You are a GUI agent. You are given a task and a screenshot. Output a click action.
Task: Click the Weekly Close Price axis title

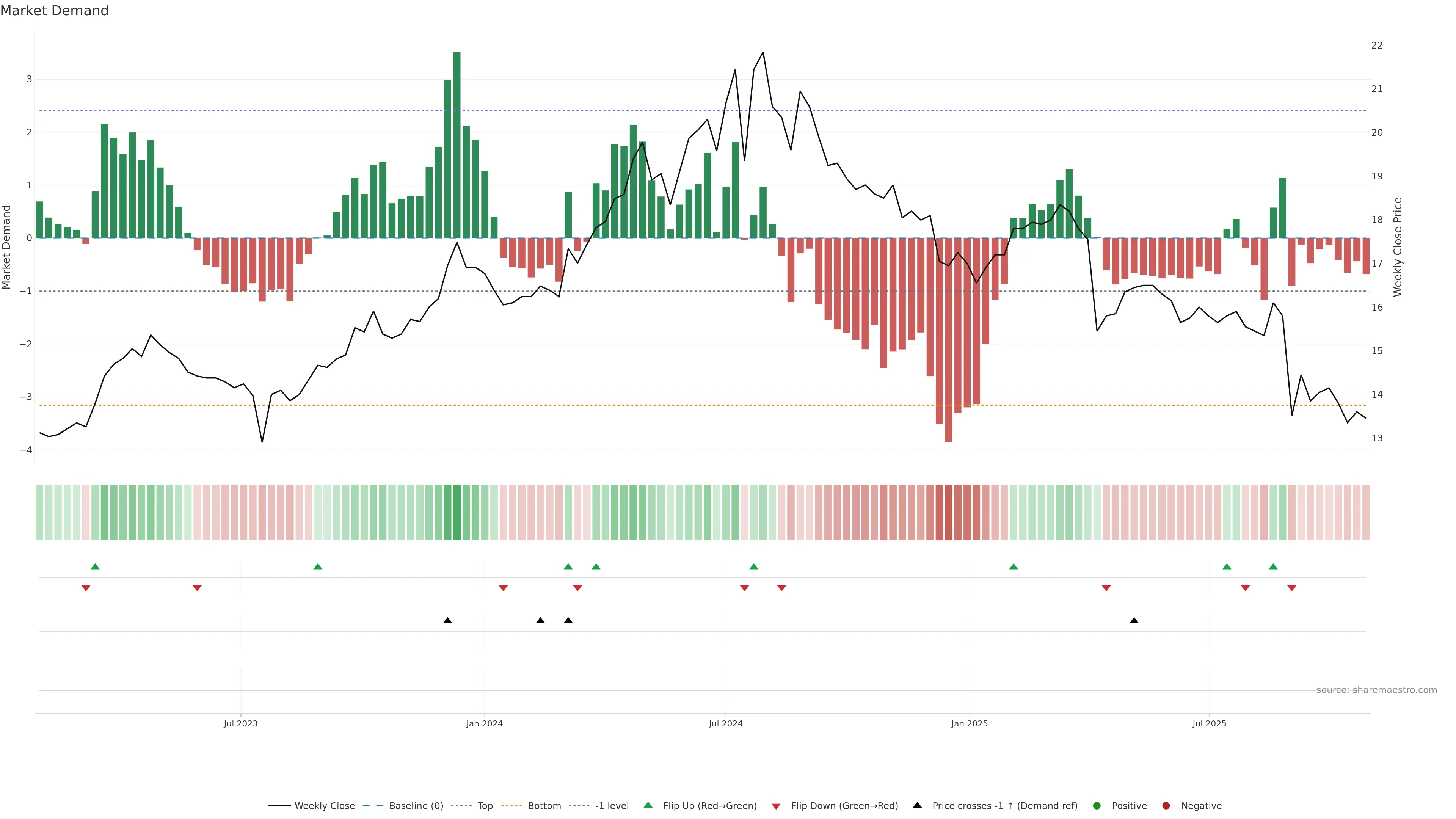[x=1398, y=247]
